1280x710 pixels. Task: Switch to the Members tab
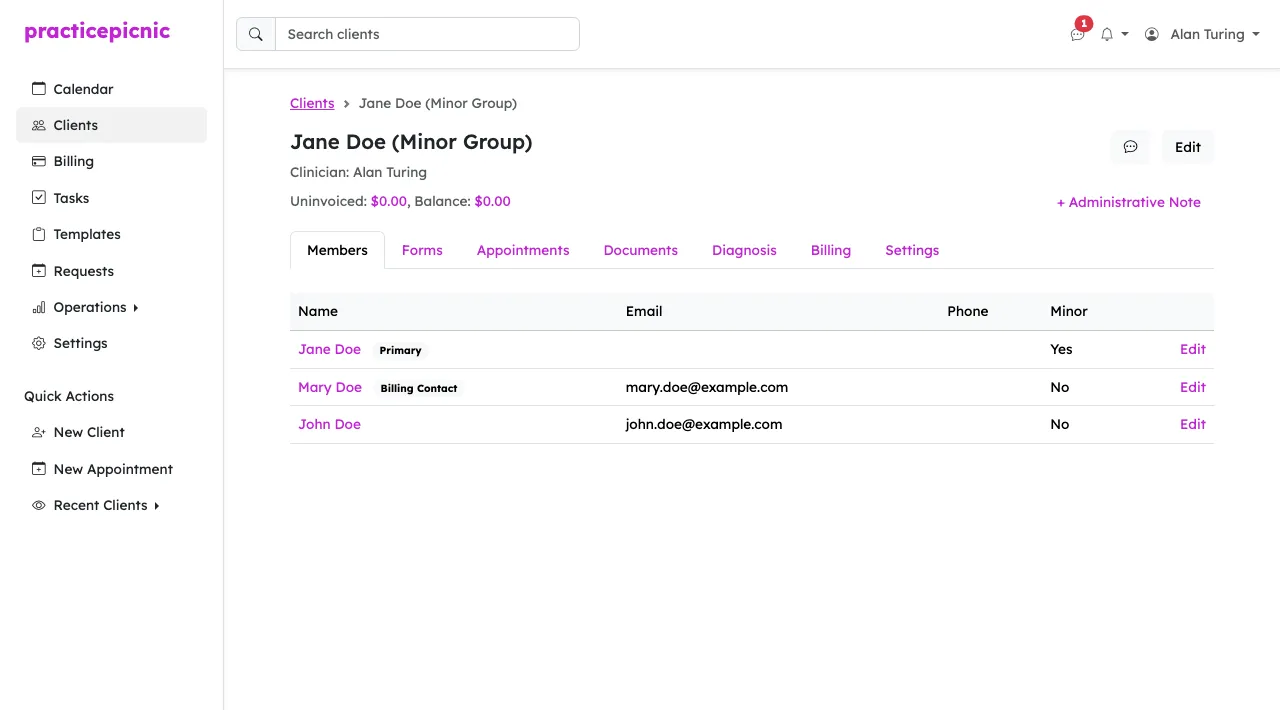coord(337,250)
